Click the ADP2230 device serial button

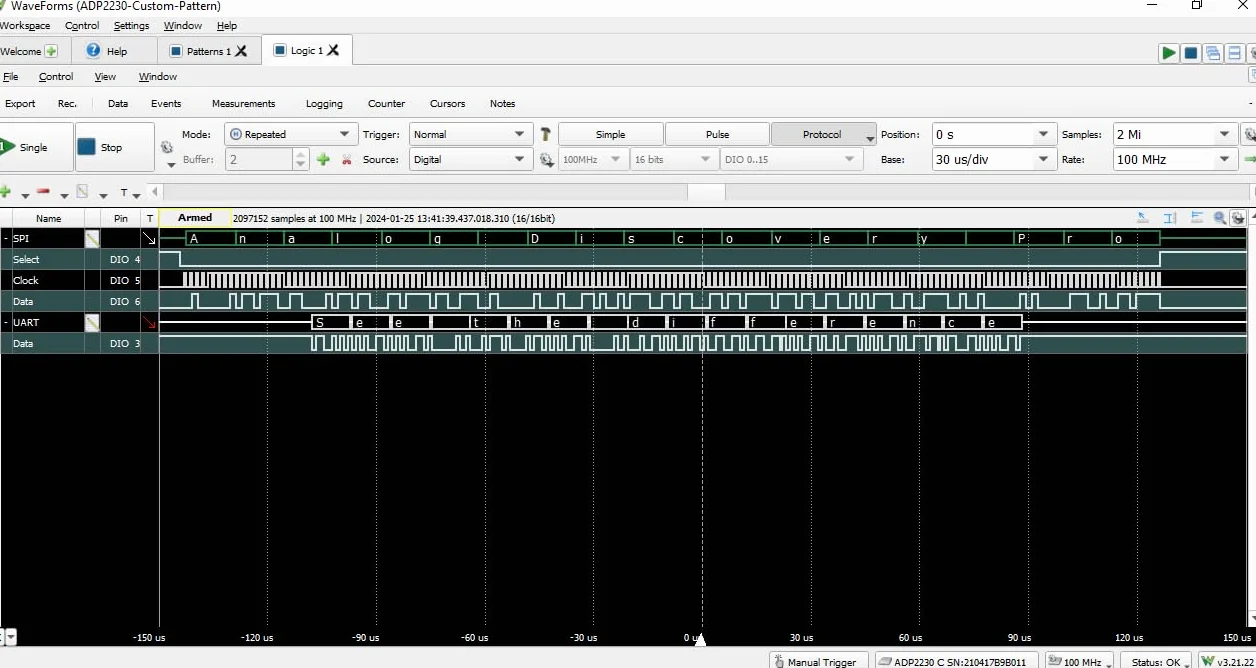pos(958,661)
